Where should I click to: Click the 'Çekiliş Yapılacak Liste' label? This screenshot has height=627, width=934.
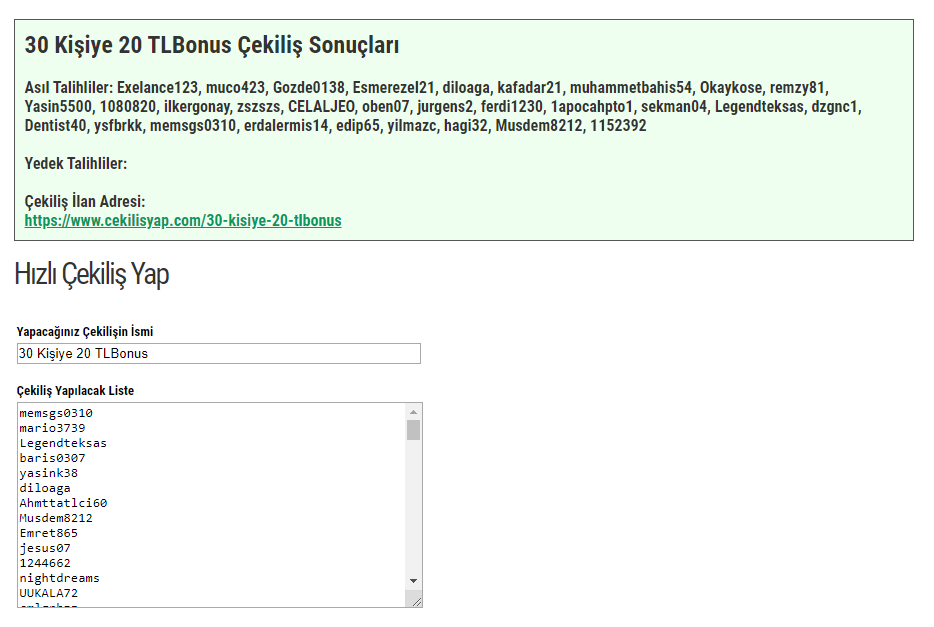click(75, 390)
